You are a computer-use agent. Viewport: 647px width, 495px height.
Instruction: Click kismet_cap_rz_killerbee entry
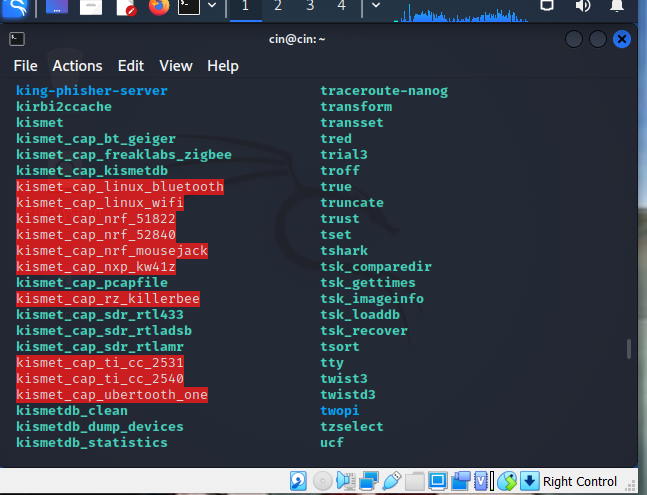point(108,299)
